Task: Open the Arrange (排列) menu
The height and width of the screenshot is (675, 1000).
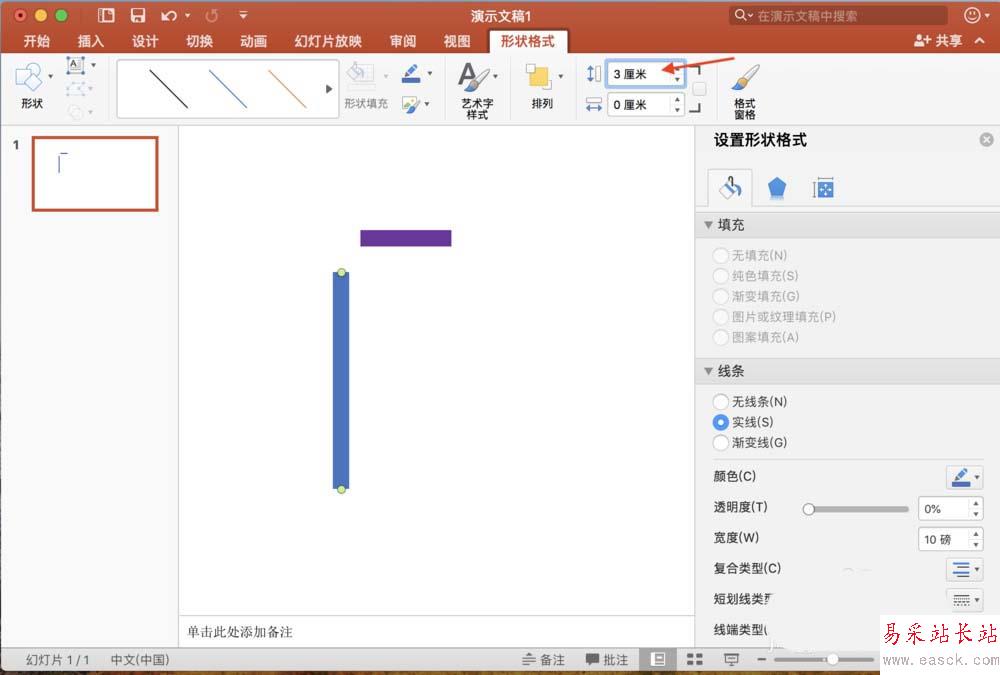Action: pyautogui.click(x=541, y=86)
